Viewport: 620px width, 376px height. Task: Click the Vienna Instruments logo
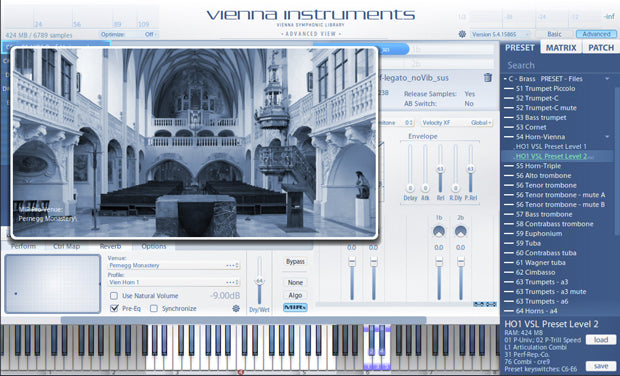[x=310, y=15]
